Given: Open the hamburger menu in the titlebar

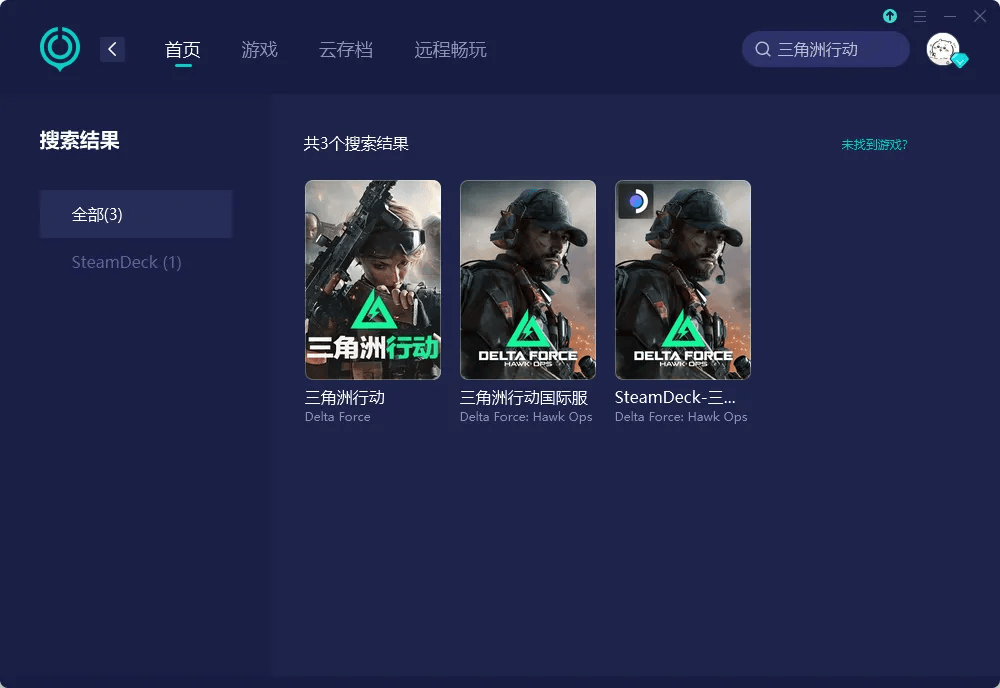Looking at the screenshot, I should (x=920, y=16).
